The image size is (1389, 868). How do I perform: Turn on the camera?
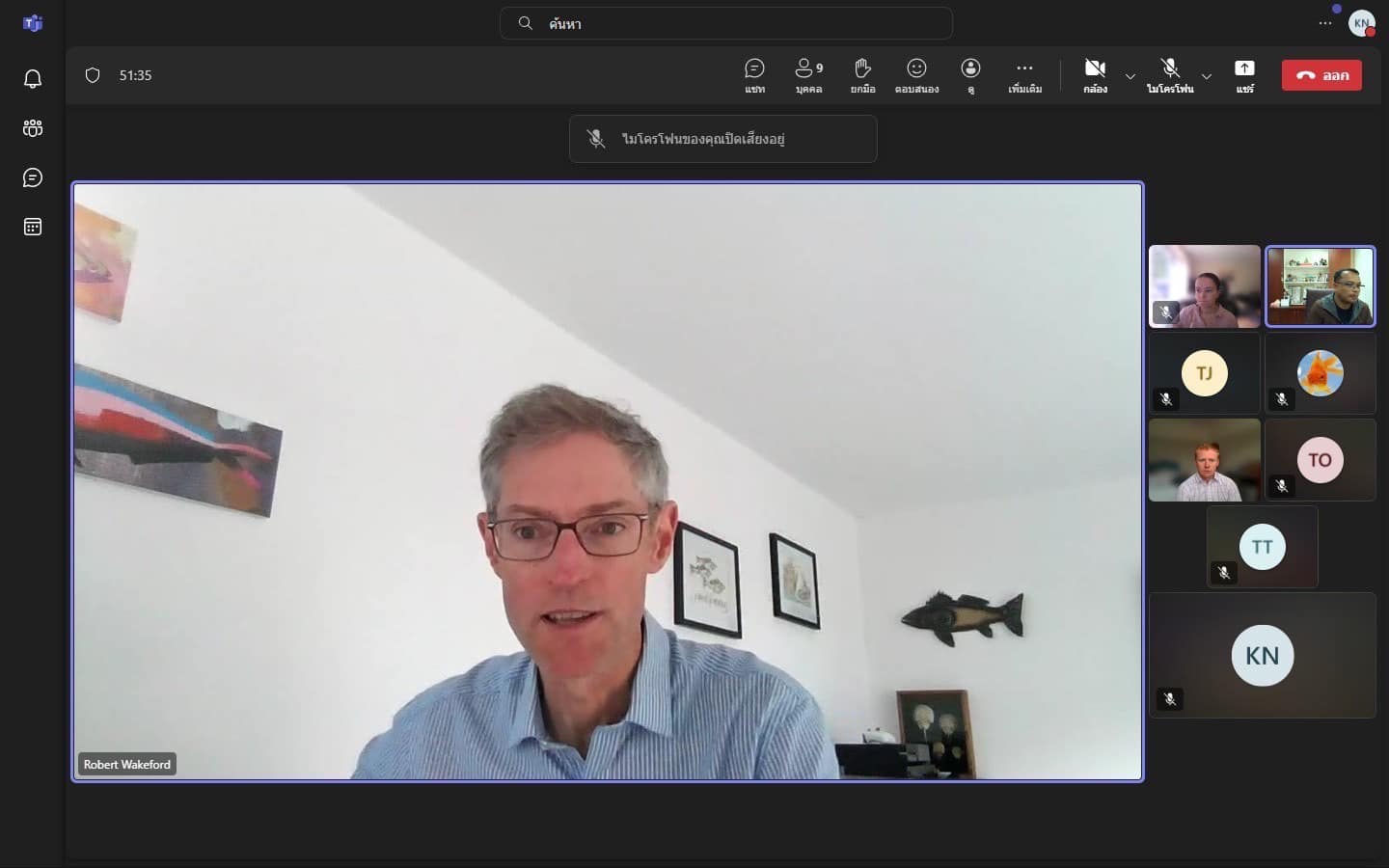click(x=1095, y=75)
